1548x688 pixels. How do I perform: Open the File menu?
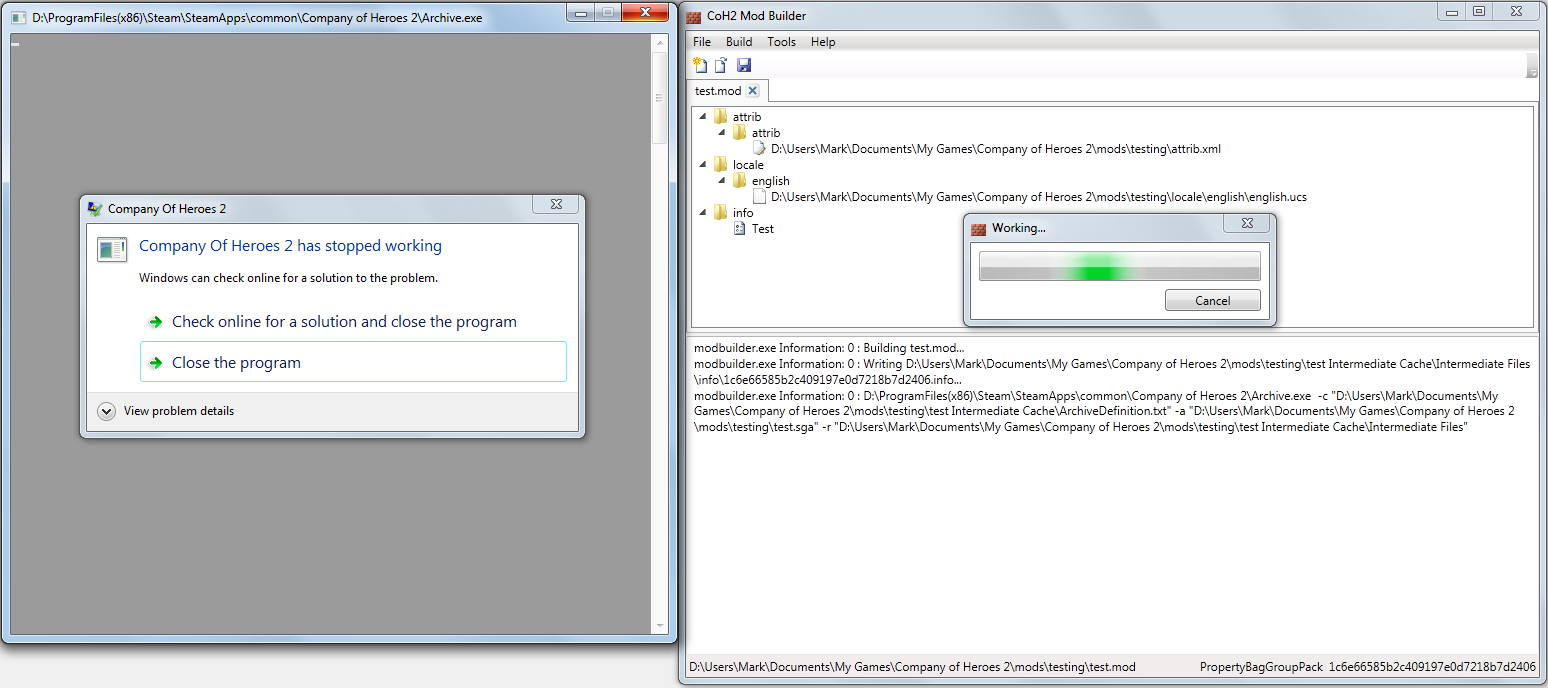[x=702, y=42]
